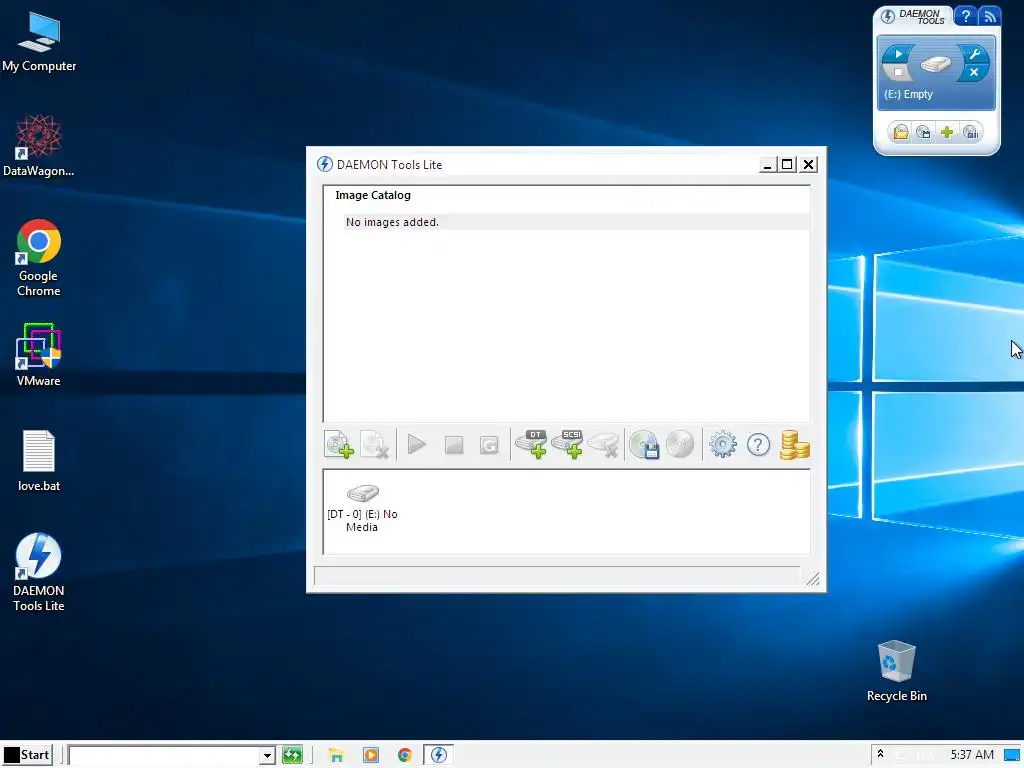Open the Start menu
The width and height of the screenshot is (1024, 768).
click(x=27, y=755)
